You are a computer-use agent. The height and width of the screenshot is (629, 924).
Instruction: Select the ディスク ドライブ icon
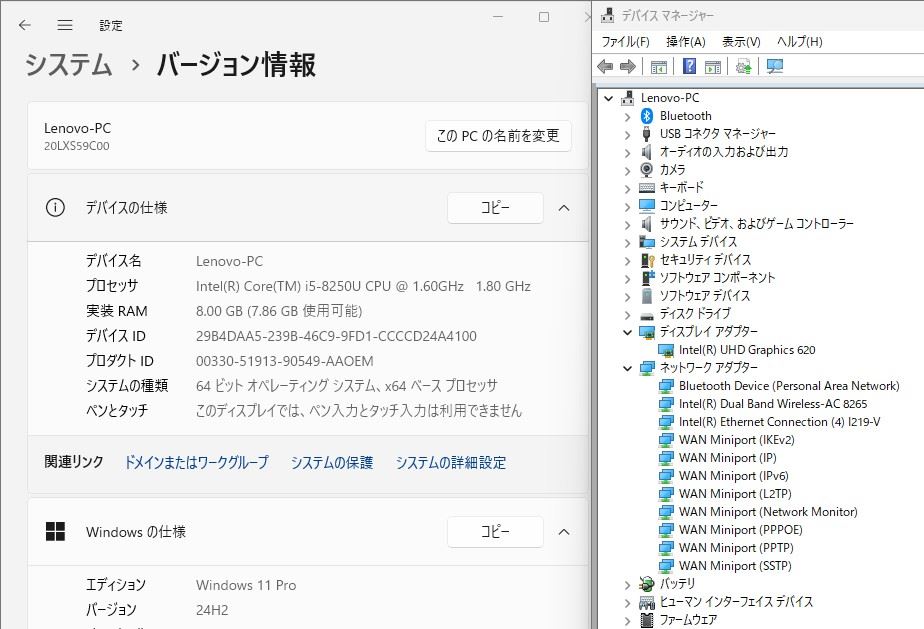click(x=646, y=315)
